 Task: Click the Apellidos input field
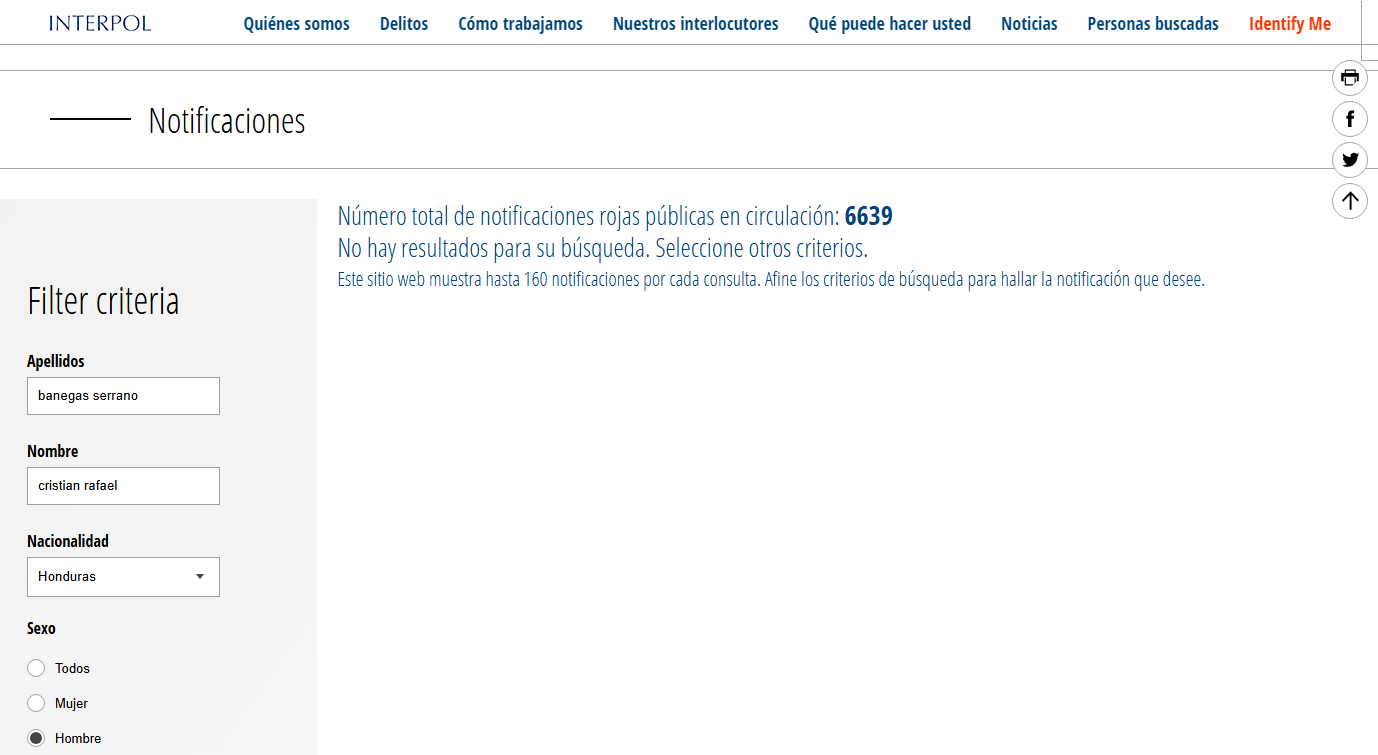(x=123, y=396)
